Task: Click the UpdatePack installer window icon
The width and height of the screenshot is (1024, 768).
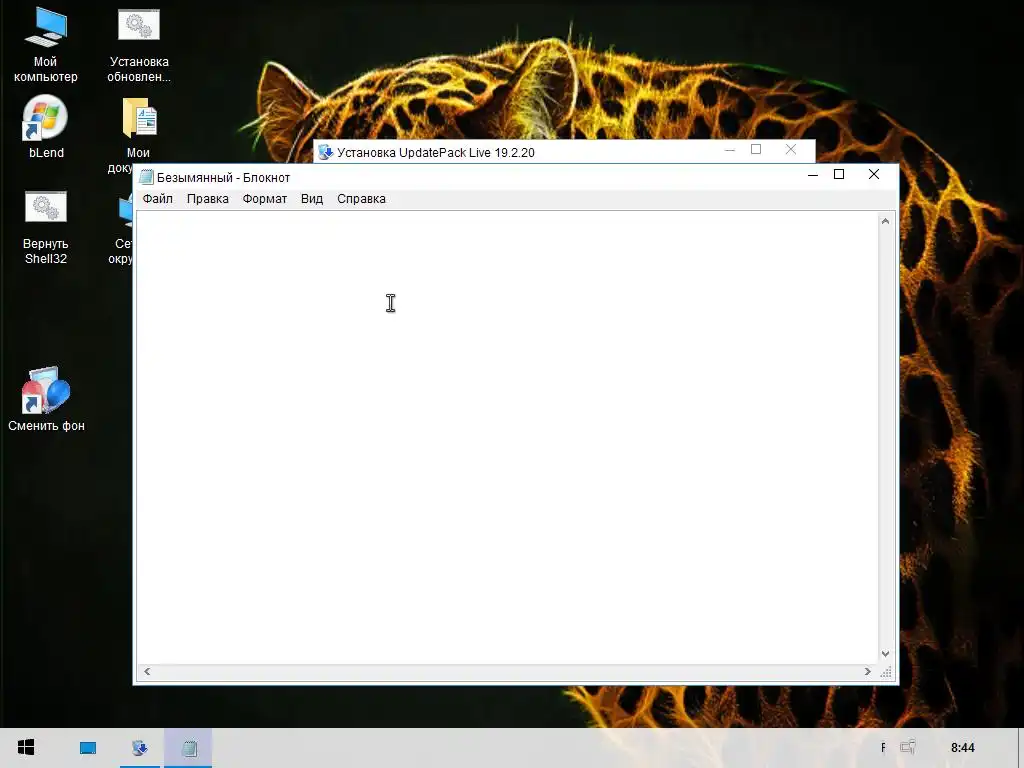Action: click(x=325, y=152)
